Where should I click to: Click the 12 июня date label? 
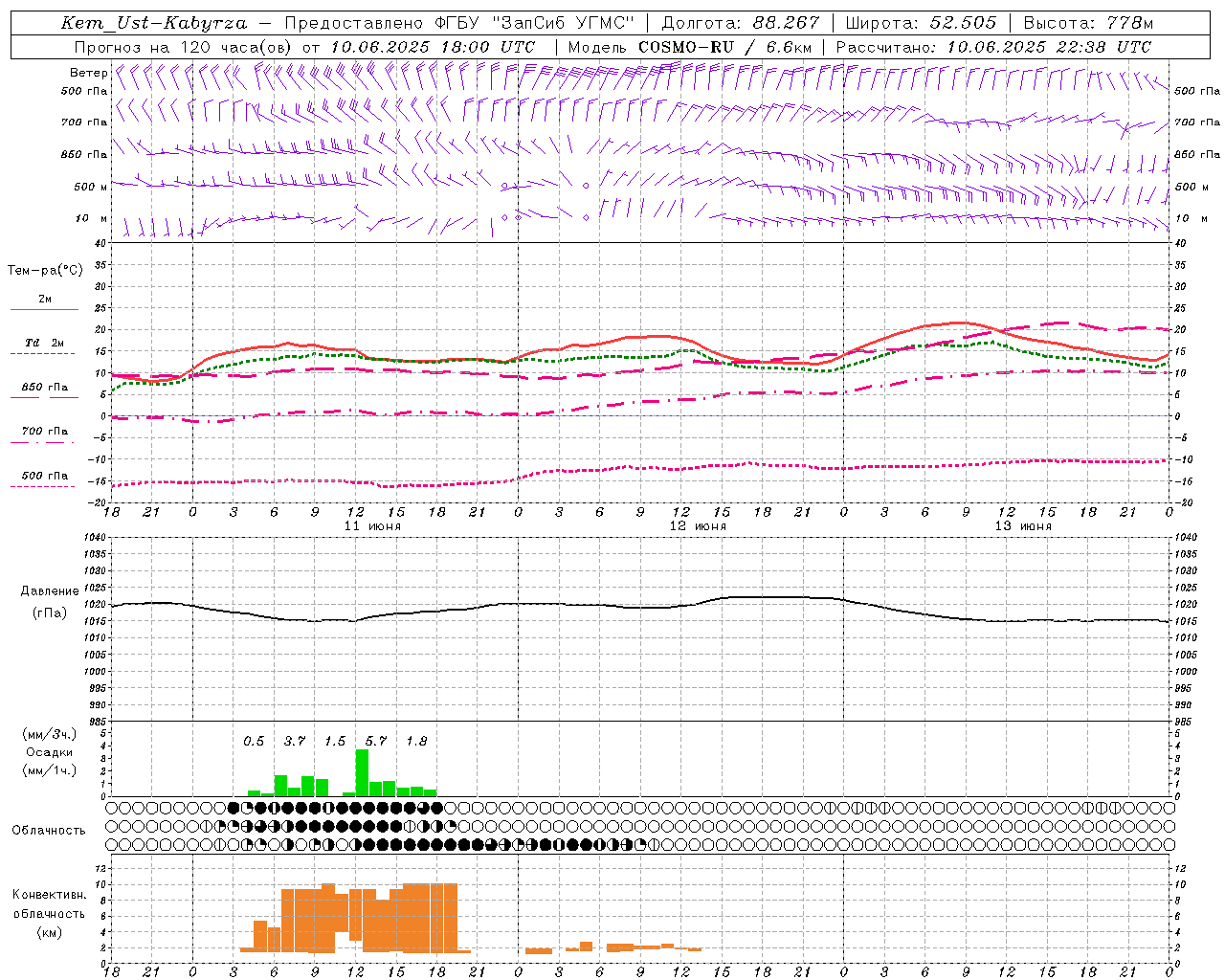698,526
